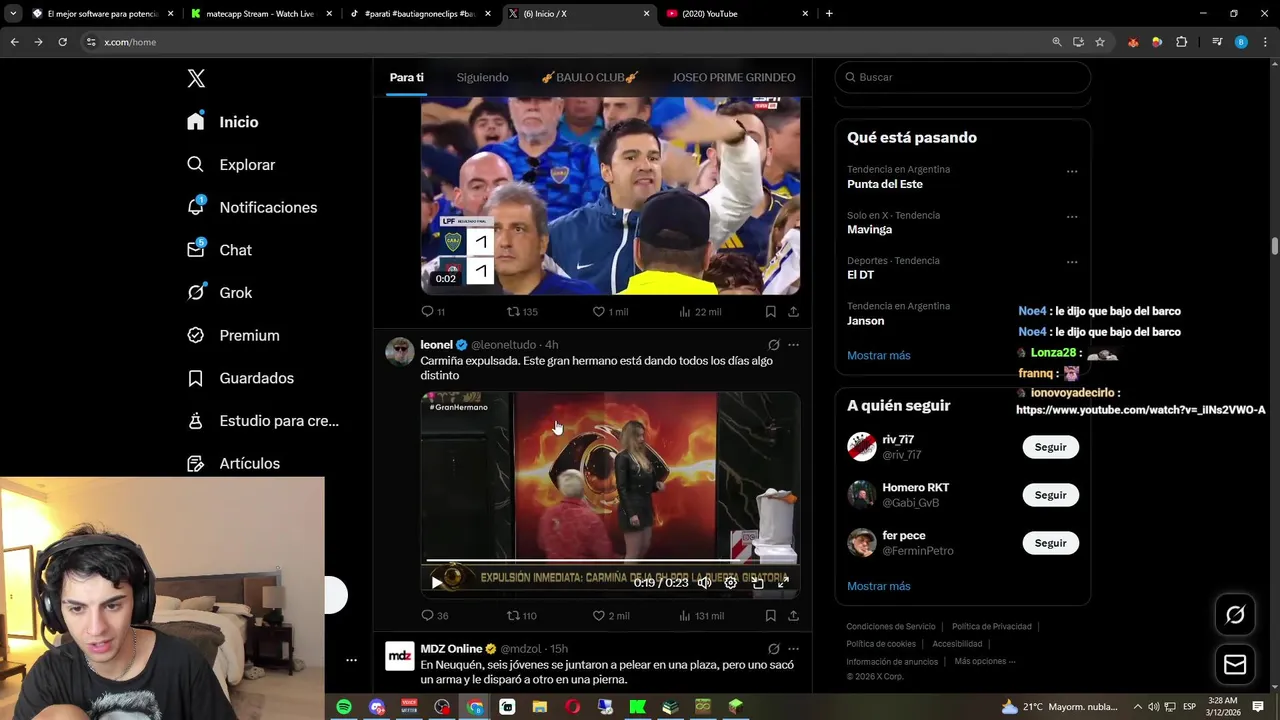Click the Grok icon on leonel's post
This screenshot has width=1280, height=720.
click(x=774, y=345)
